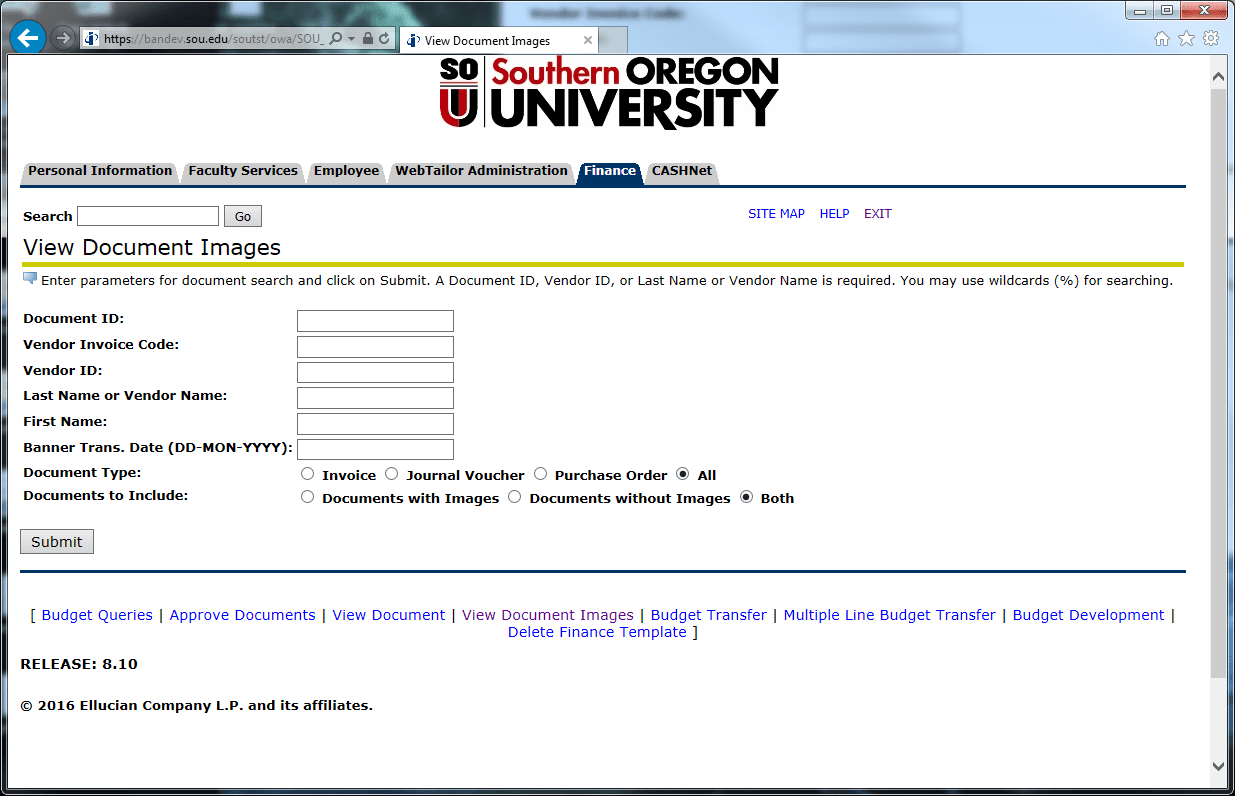Image resolution: width=1235 pixels, height=796 pixels.
Task: Focus the First Name field
Action: (x=375, y=424)
